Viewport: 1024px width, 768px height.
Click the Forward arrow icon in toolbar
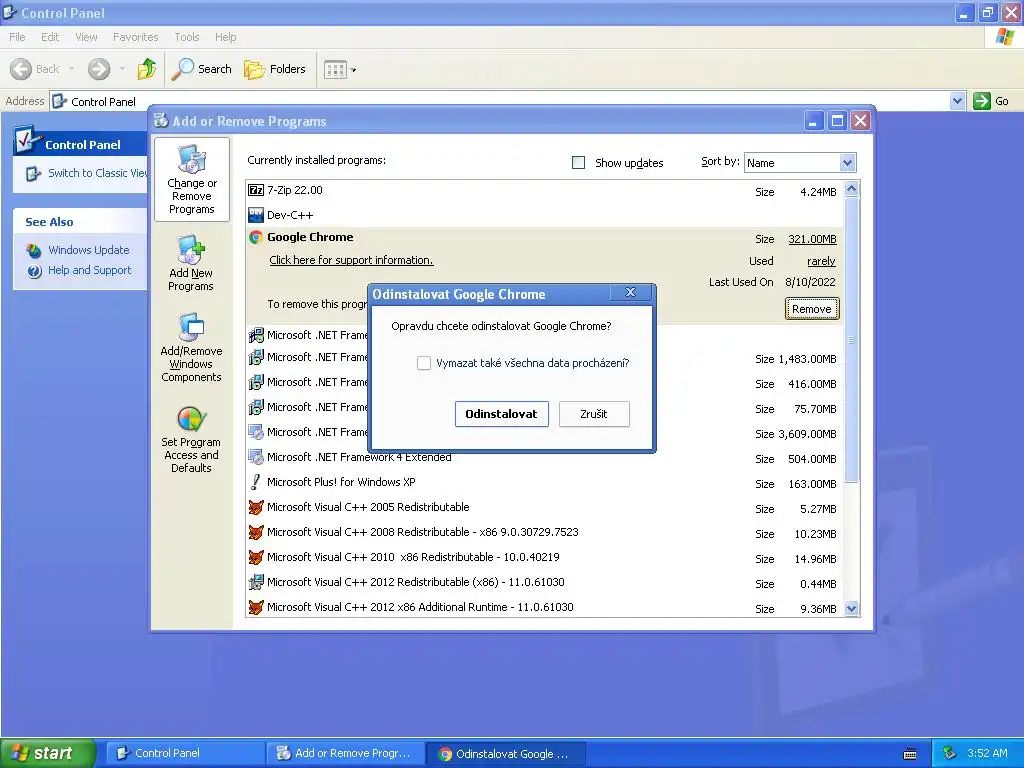(99, 69)
